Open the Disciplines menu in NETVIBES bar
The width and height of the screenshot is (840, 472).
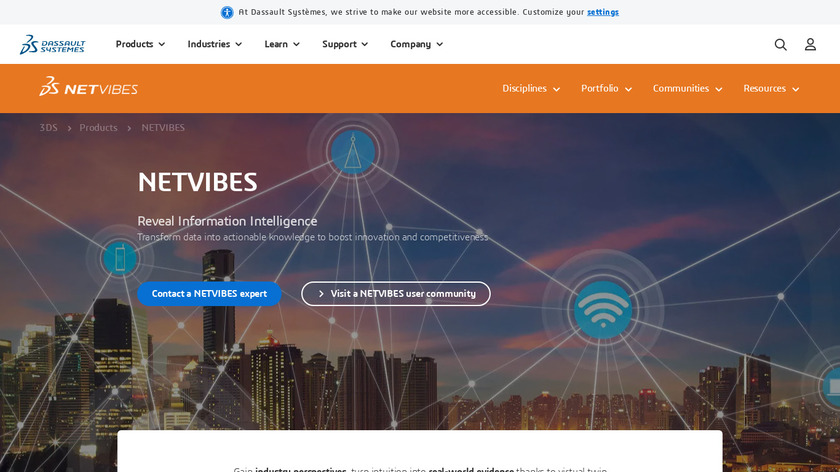531,88
